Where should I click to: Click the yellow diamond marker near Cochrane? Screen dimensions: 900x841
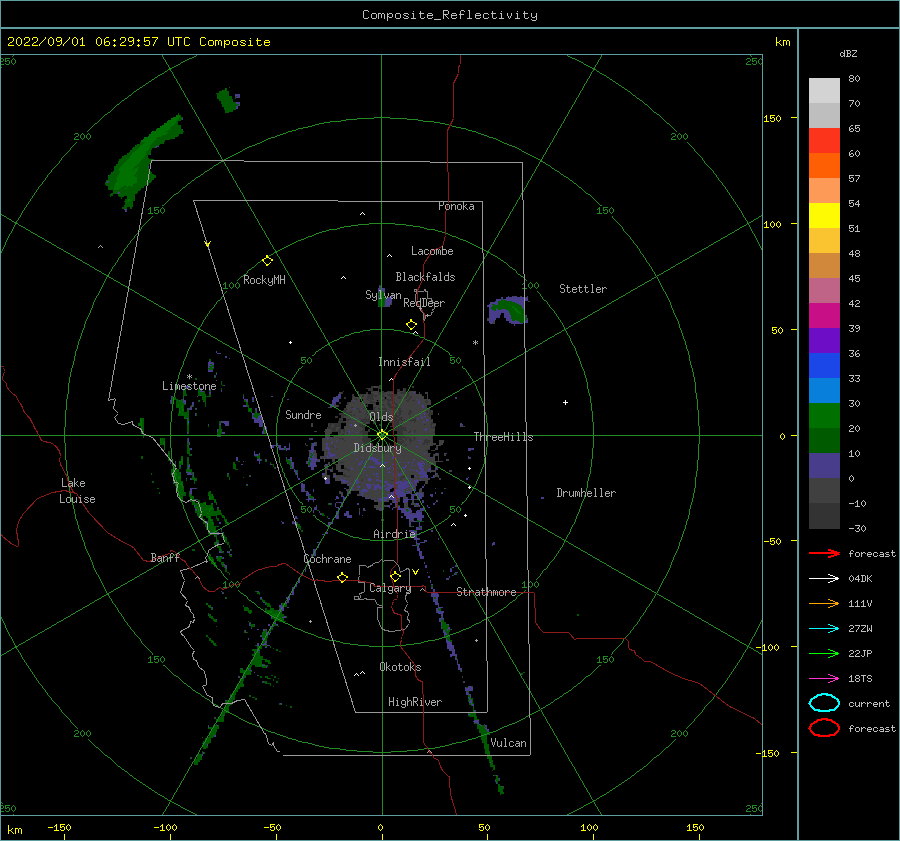342,577
